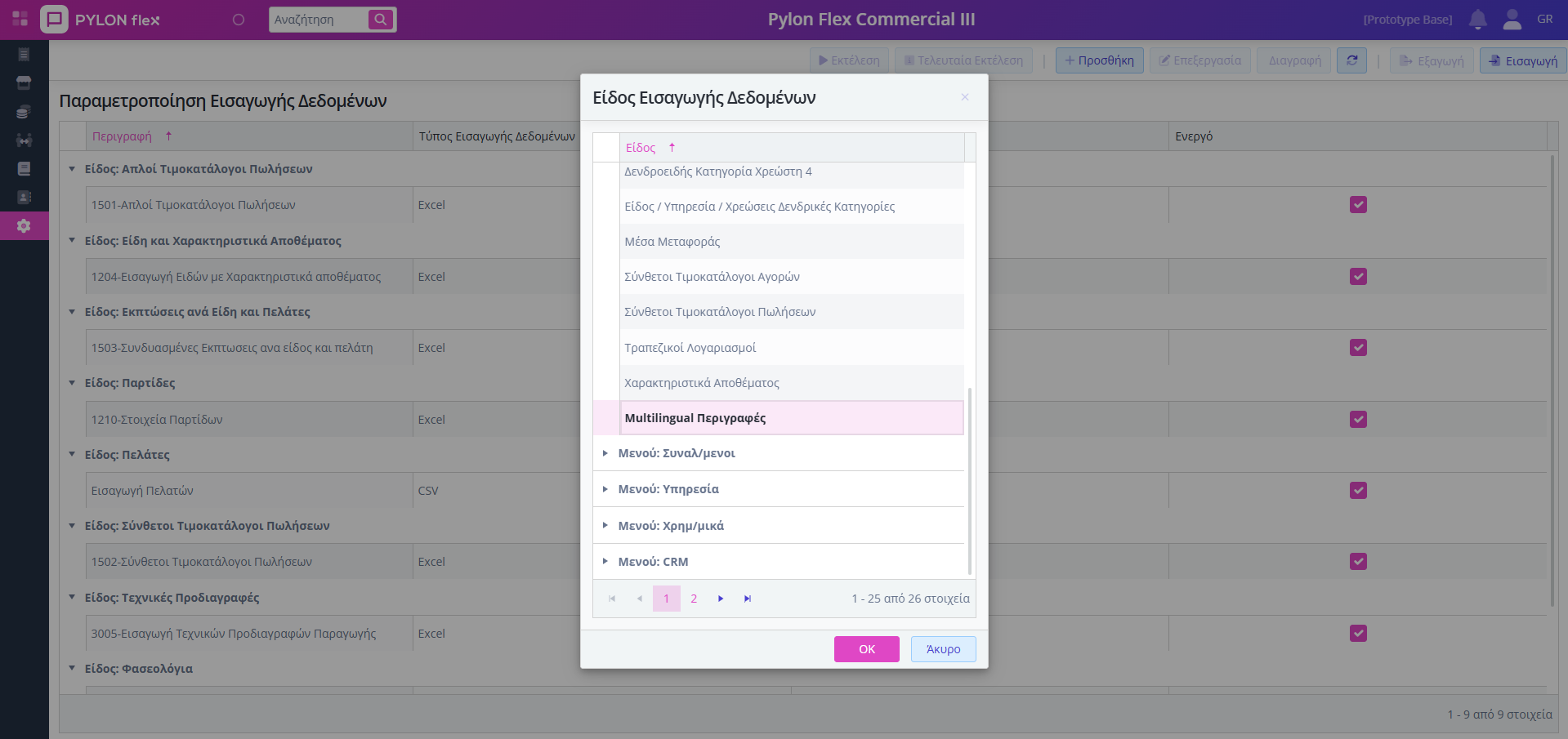Open the user profile icon
1568x739 pixels.
point(1512,20)
